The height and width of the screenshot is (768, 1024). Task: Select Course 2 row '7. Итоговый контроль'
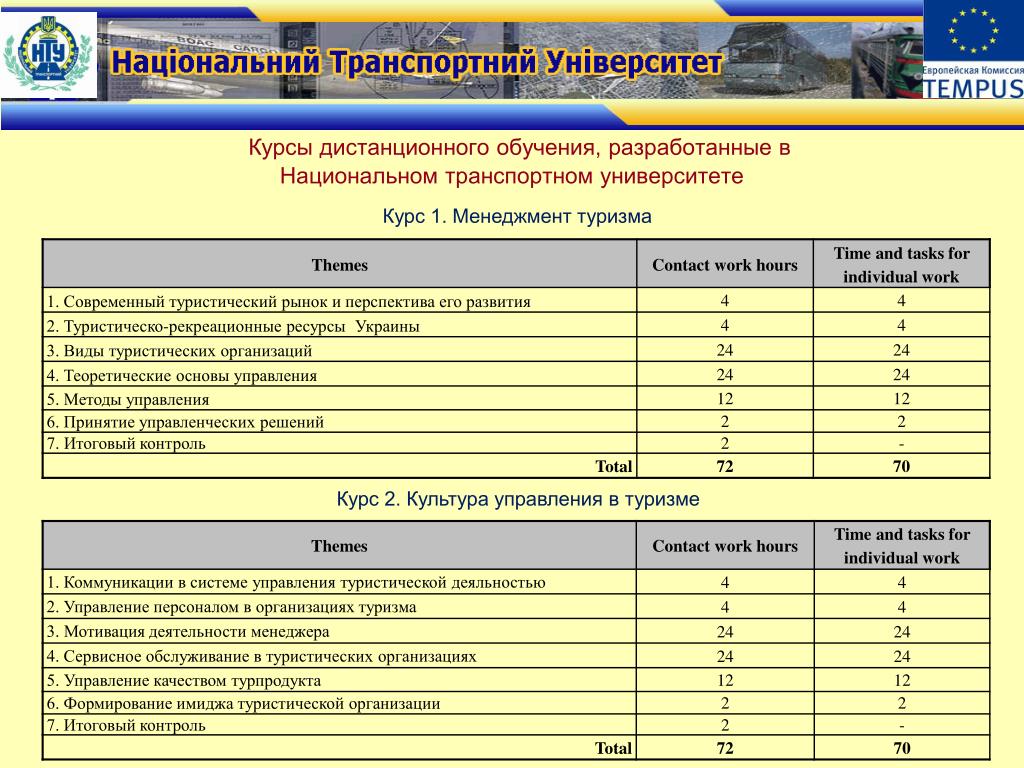pyautogui.click(x=516, y=725)
